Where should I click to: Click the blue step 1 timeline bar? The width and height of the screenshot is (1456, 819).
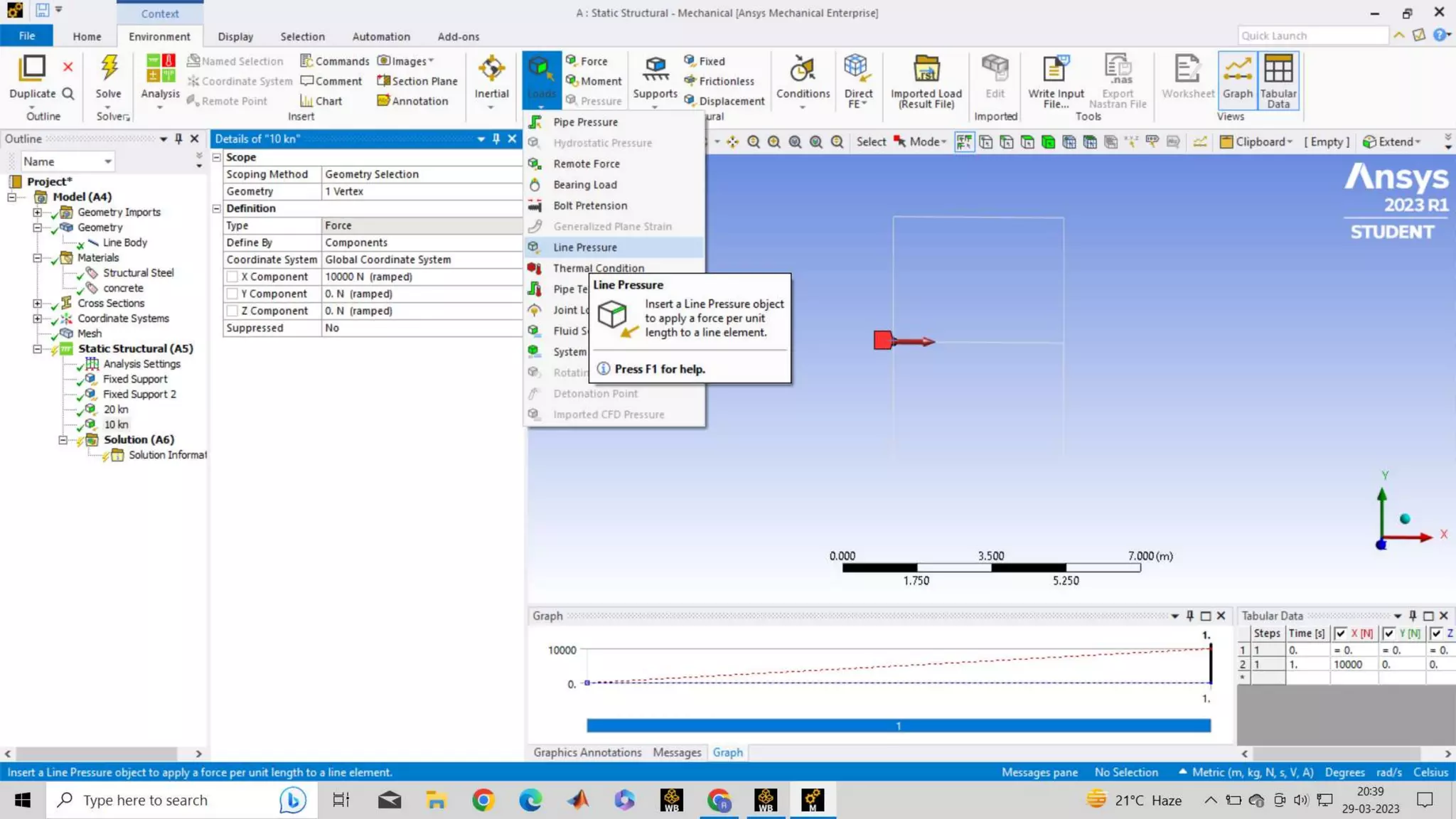tap(898, 726)
